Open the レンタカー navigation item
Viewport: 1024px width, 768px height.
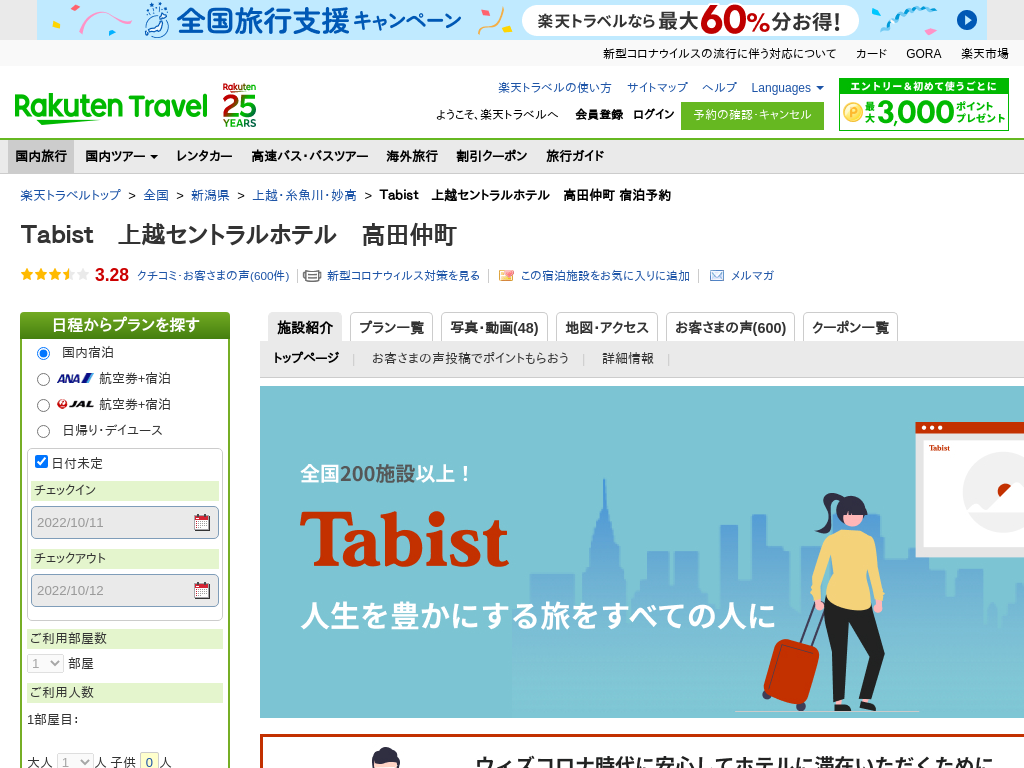[204, 156]
